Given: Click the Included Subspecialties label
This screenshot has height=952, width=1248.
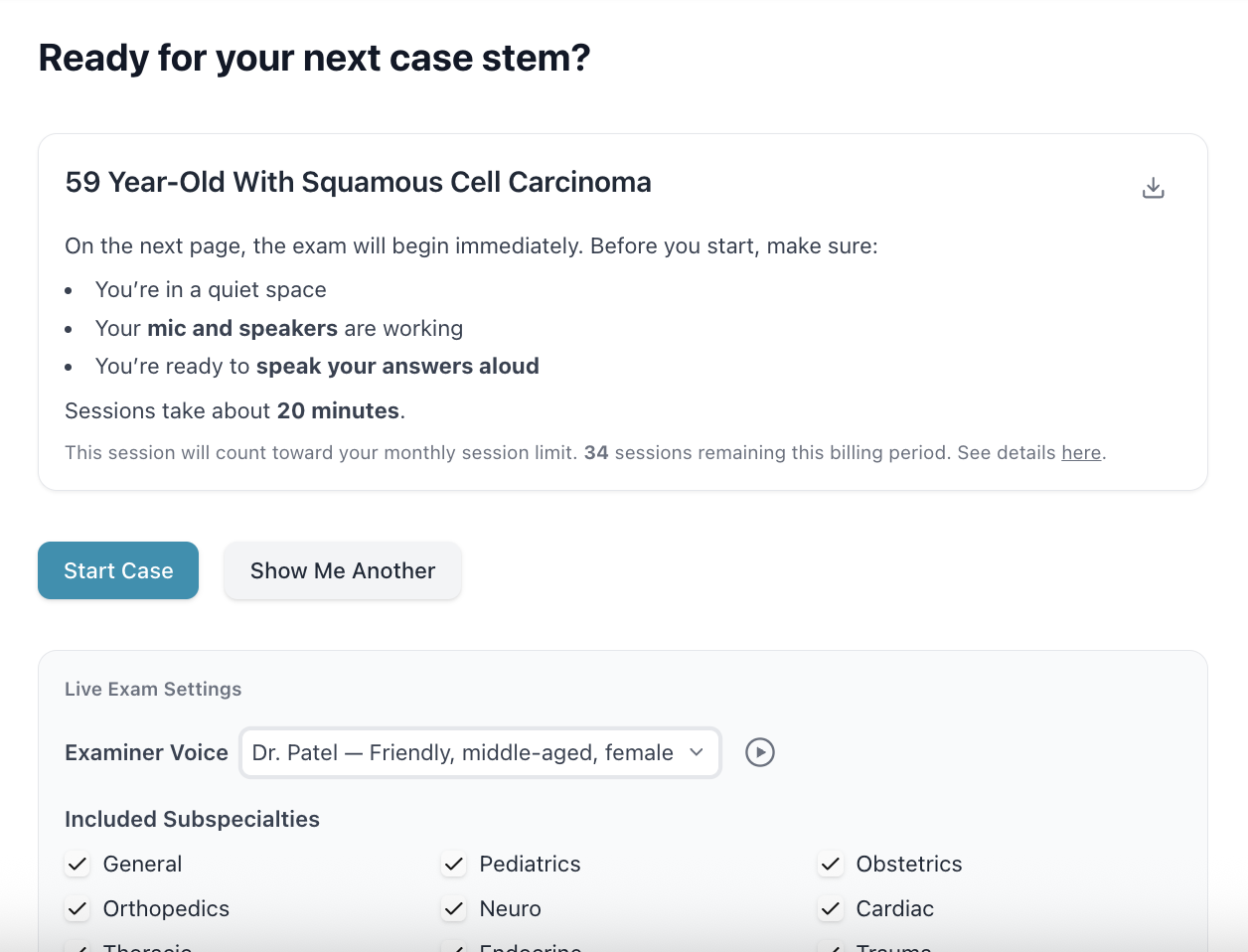Looking at the screenshot, I should click(192, 820).
